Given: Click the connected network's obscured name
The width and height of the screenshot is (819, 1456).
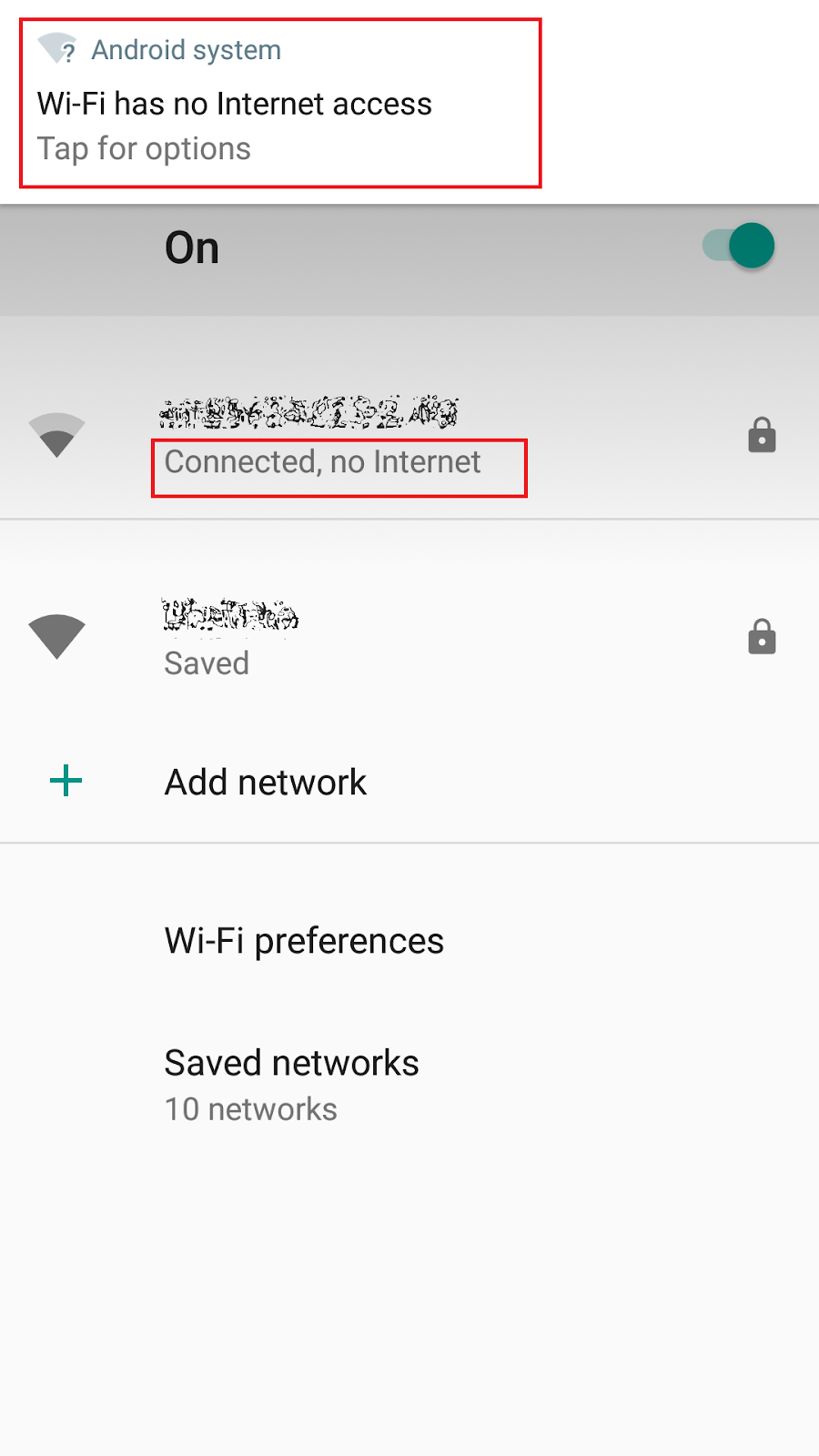Looking at the screenshot, I should pyautogui.click(x=309, y=412).
